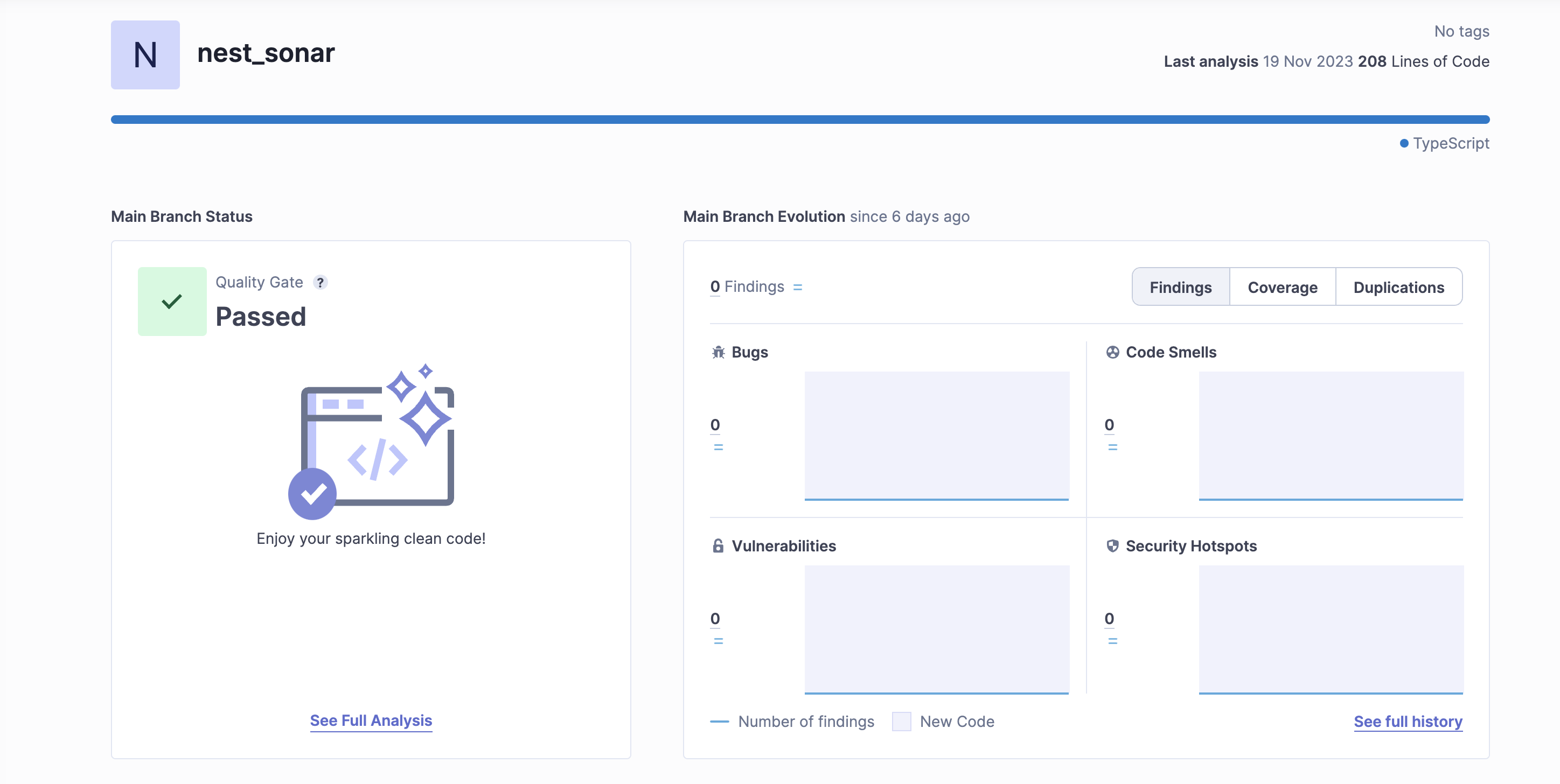
Task: Click the Security Hotspots shield icon
Action: click(x=1112, y=546)
